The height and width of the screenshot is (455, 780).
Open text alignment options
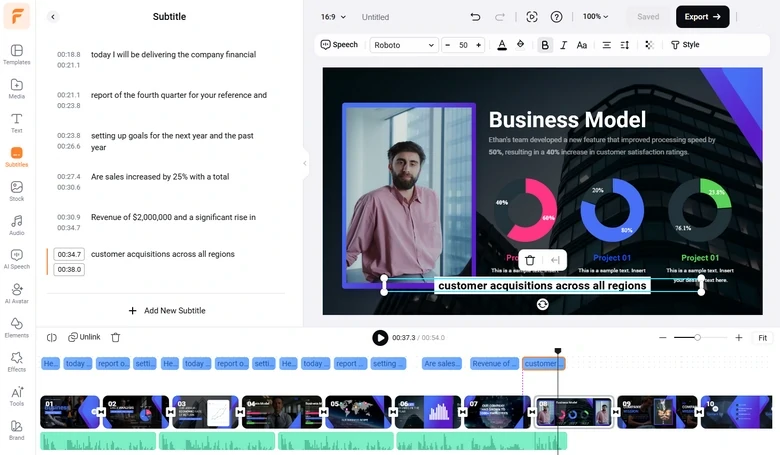(x=606, y=45)
